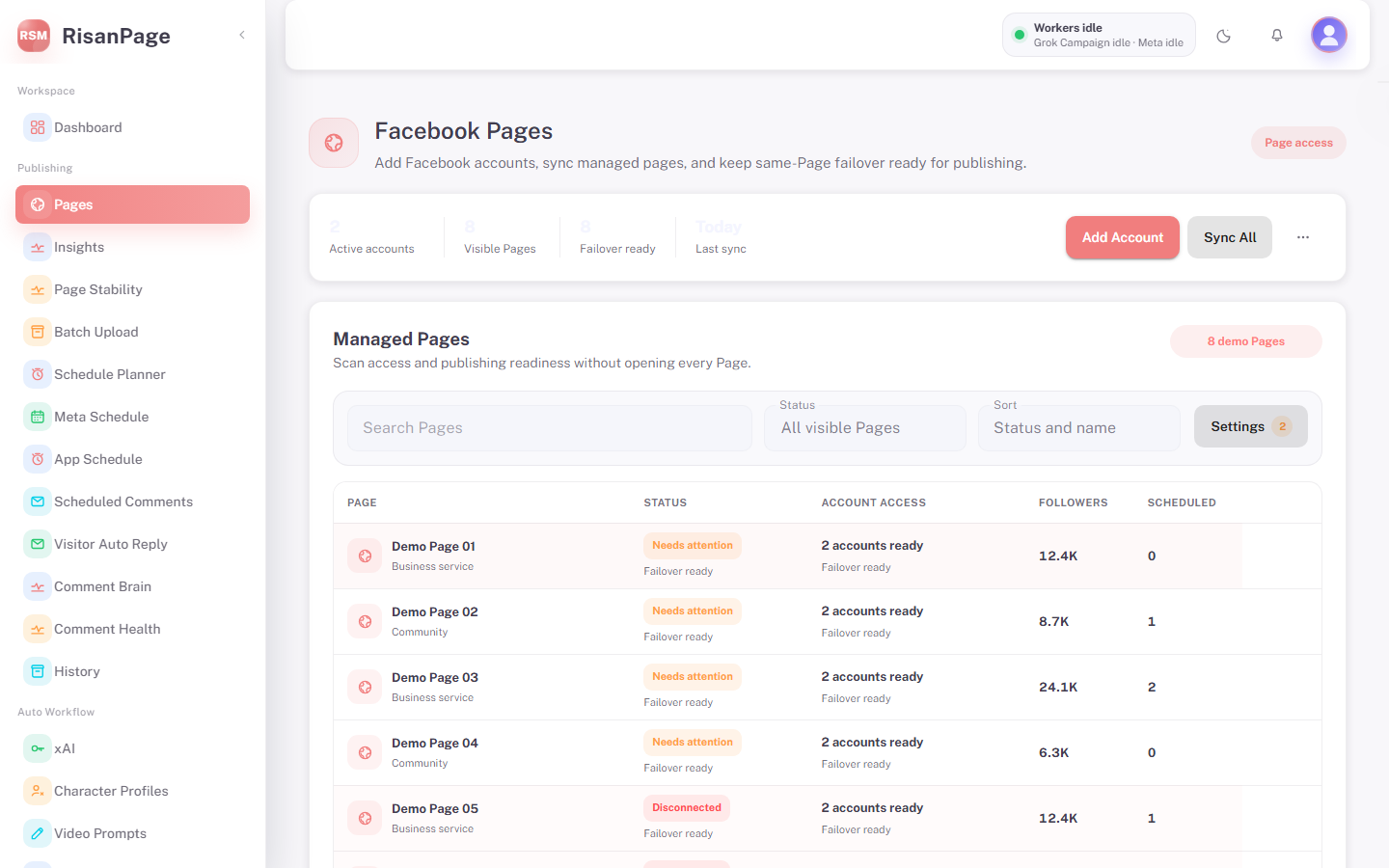Screen dimensions: 1389x868
Task: Open Insights in the sidebar
Action: (x=132, y=247)
